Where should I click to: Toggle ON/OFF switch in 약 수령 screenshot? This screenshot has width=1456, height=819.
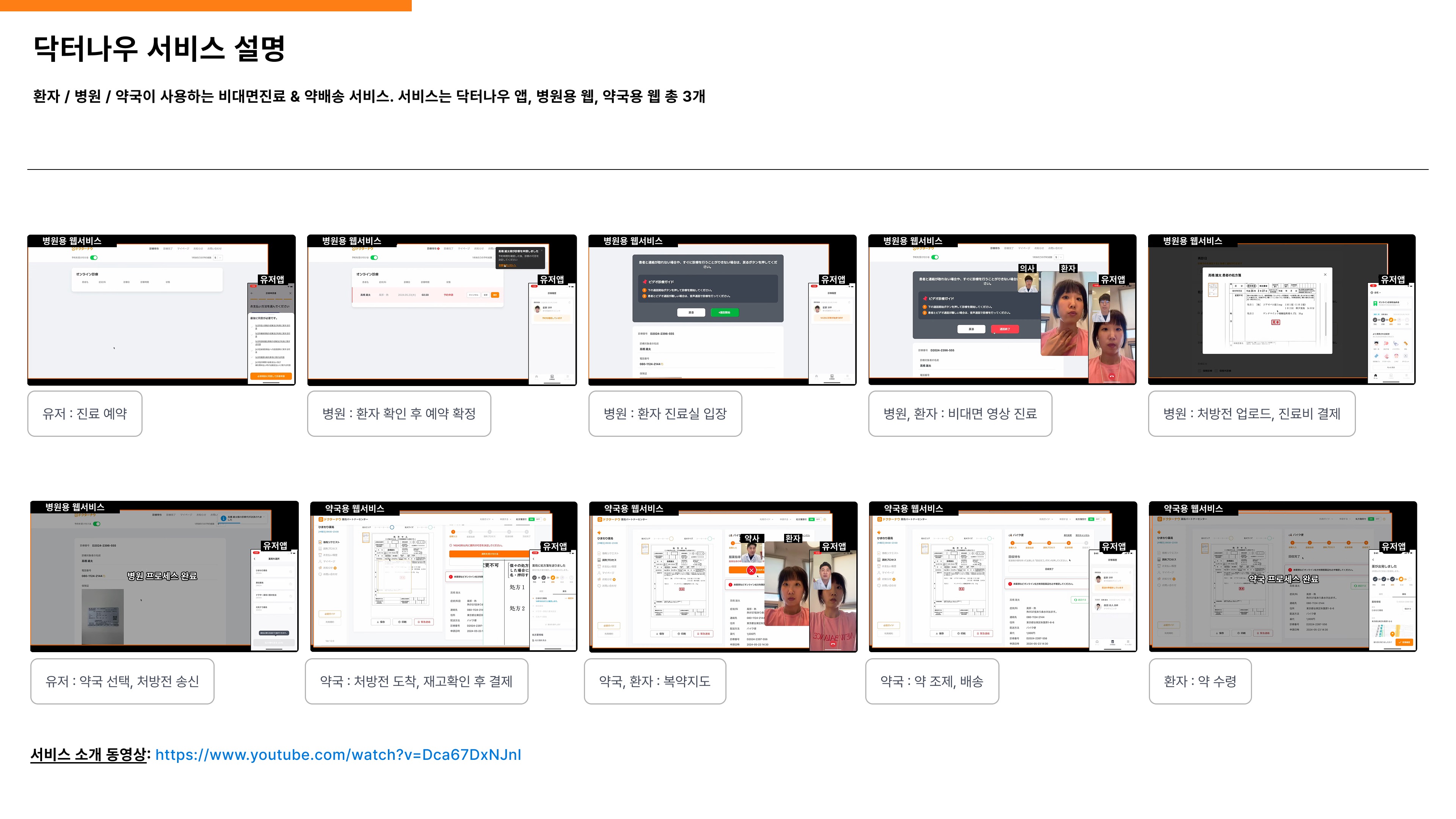point(1374,519)
